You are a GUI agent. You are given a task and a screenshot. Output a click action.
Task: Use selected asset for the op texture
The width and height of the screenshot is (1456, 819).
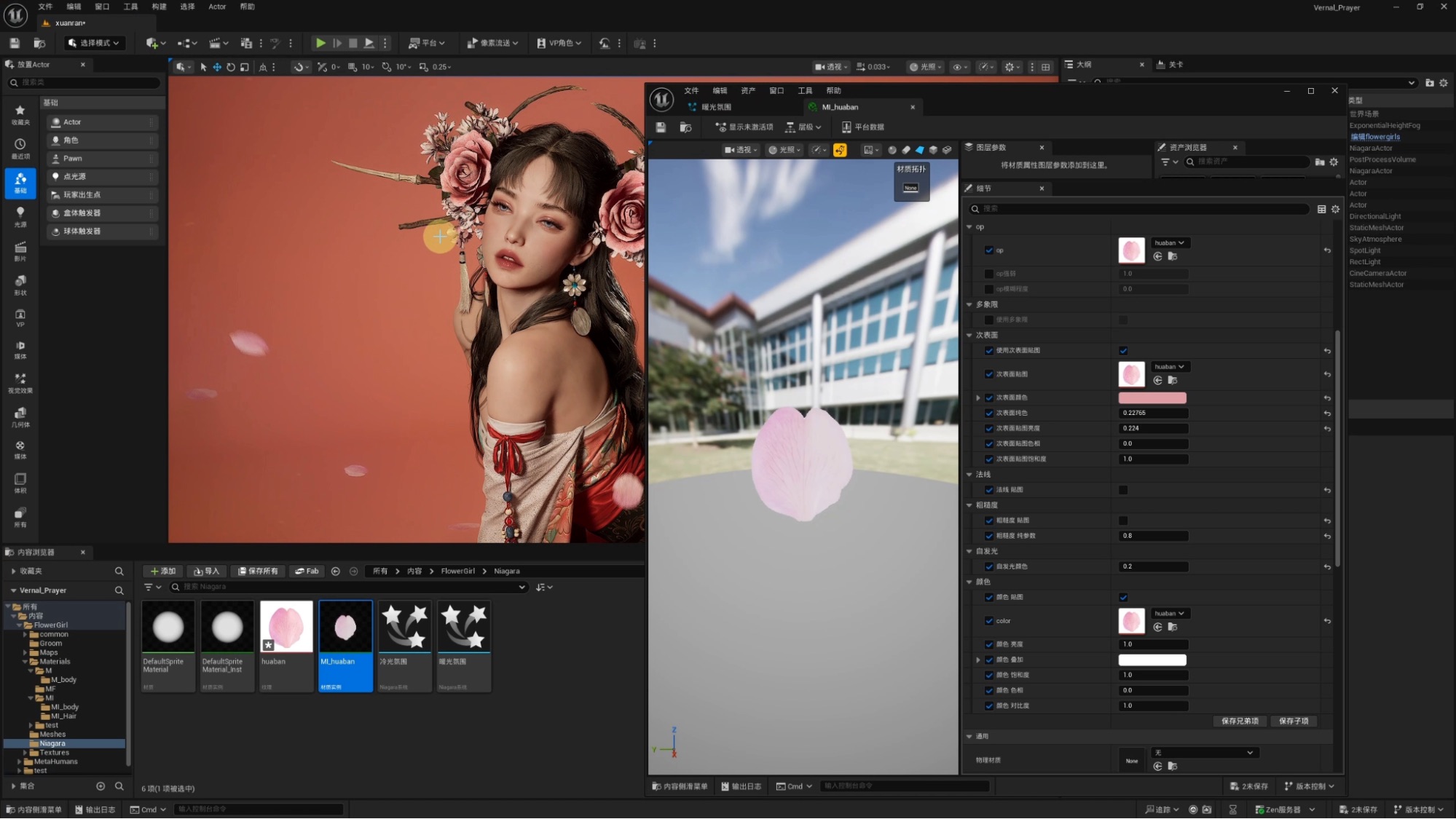(x=1158, y=257)
